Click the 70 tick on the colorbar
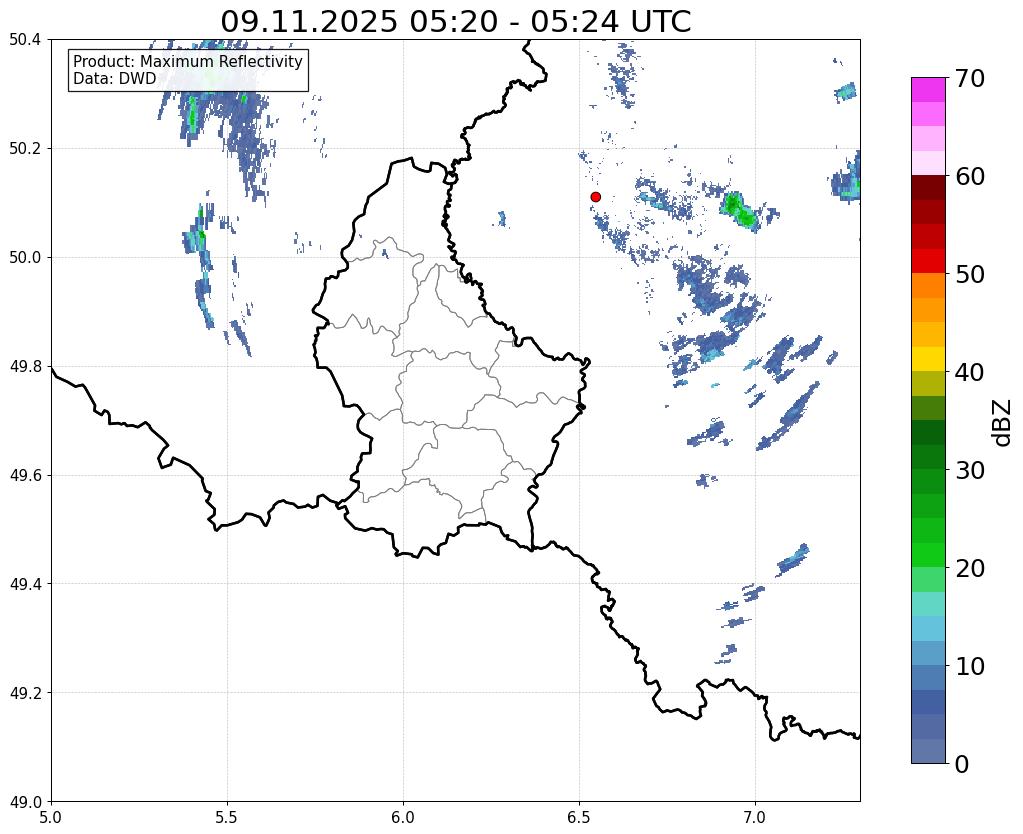1023x834 pixels. (x=970, y=78)
